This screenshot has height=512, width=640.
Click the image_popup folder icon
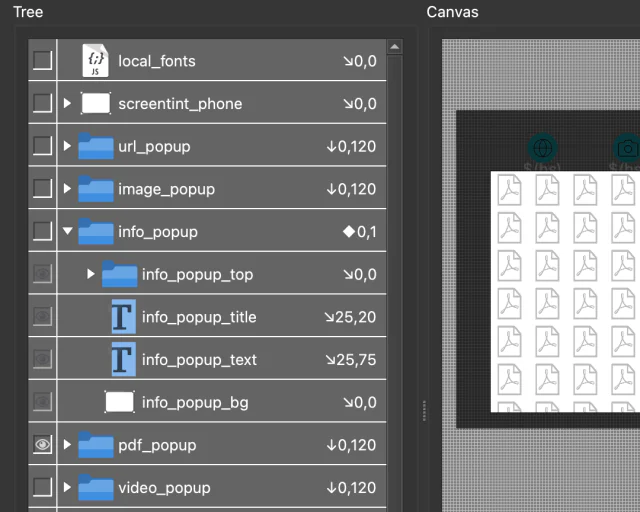coord(96,189)
